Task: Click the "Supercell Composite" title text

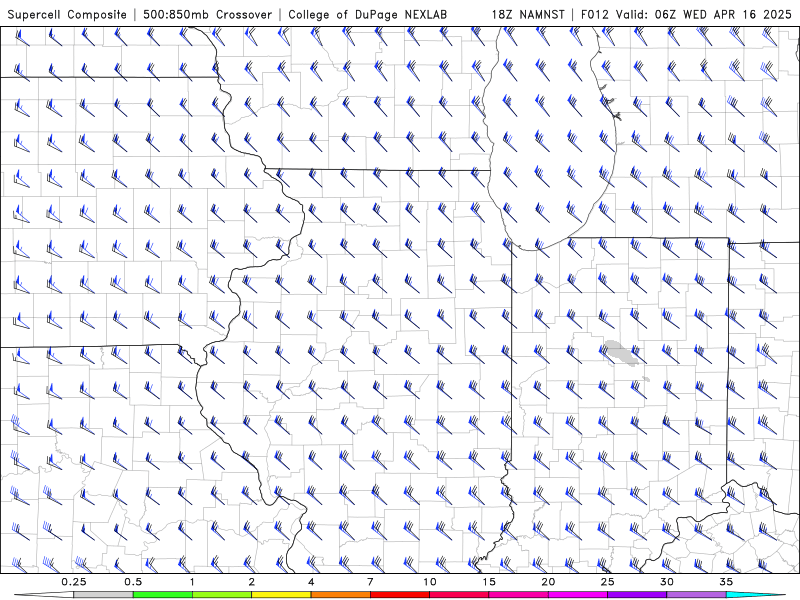Action: pos(67,14)
